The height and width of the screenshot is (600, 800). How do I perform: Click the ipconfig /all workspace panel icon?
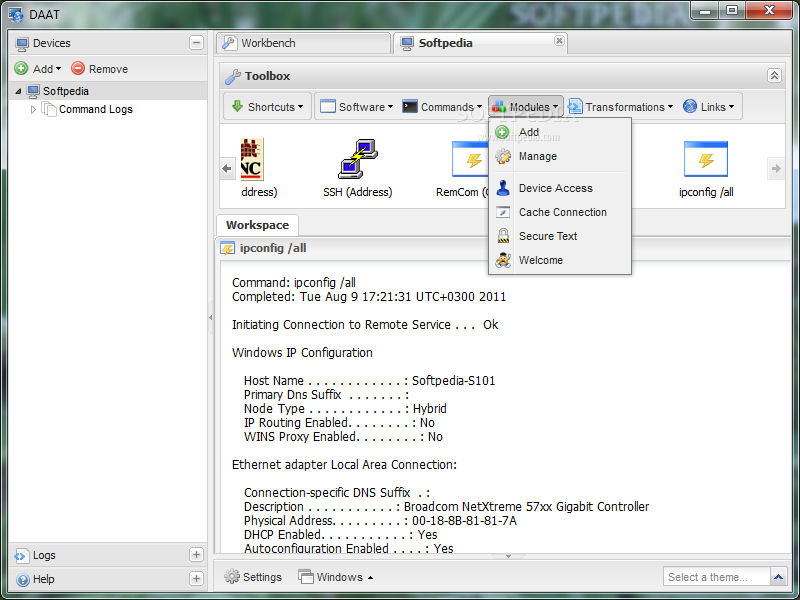click(x=228, y=248)
